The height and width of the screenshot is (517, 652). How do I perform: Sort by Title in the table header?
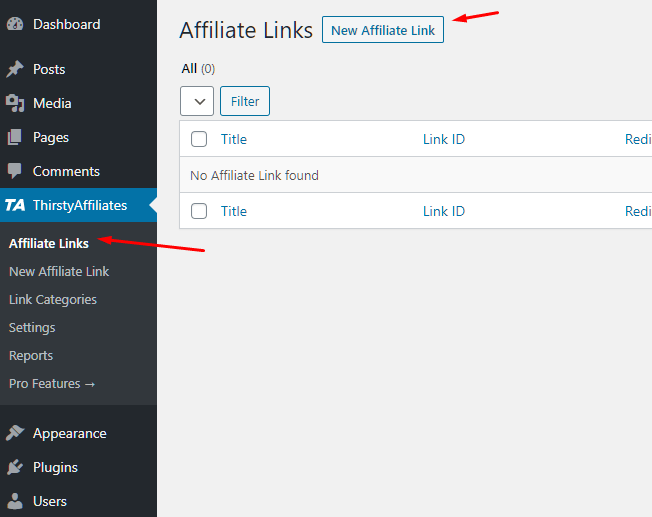pos(234,139)
